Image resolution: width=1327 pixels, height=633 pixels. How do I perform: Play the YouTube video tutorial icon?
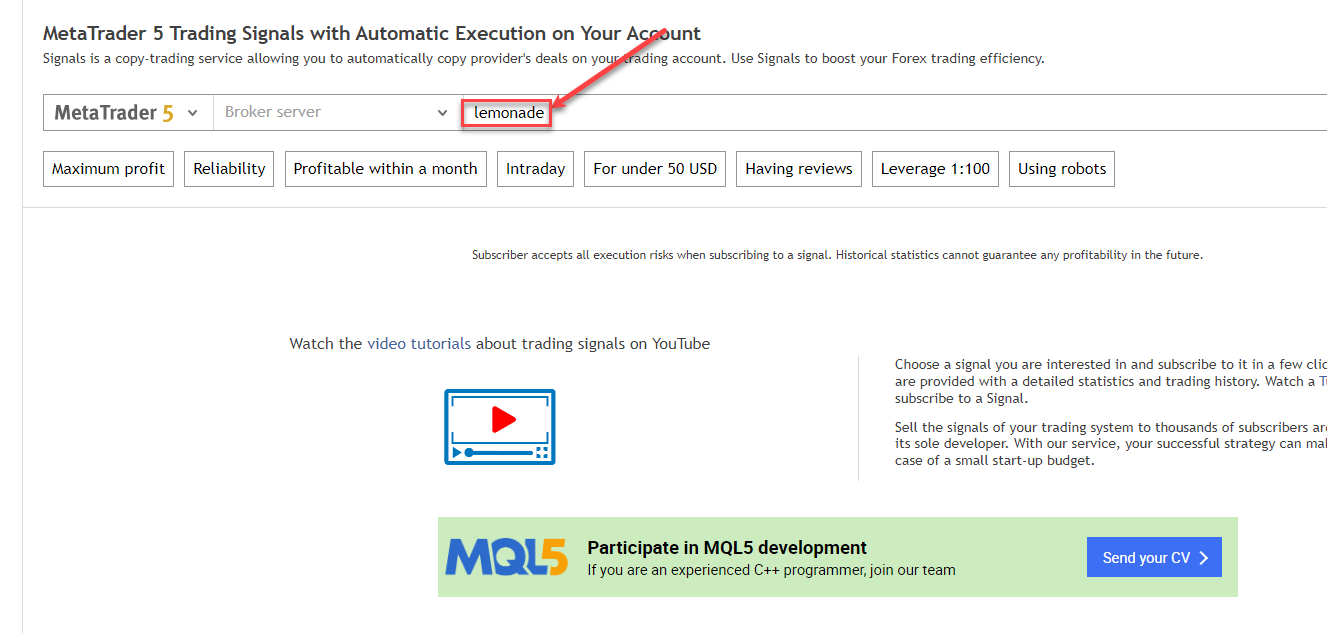tap(500, 427)
